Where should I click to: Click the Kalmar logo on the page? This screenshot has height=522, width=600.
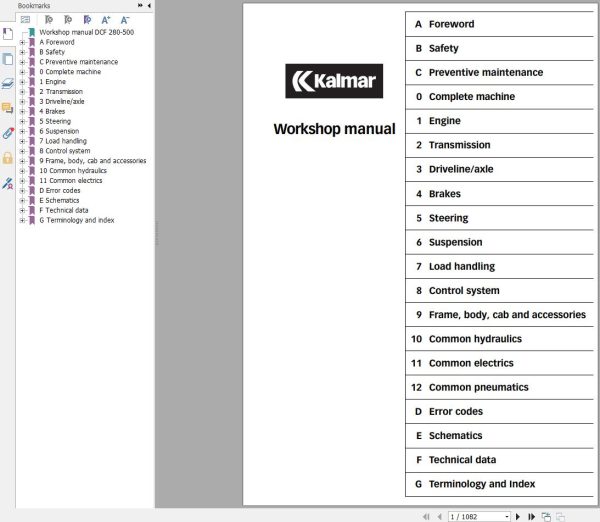click(334, 81)
